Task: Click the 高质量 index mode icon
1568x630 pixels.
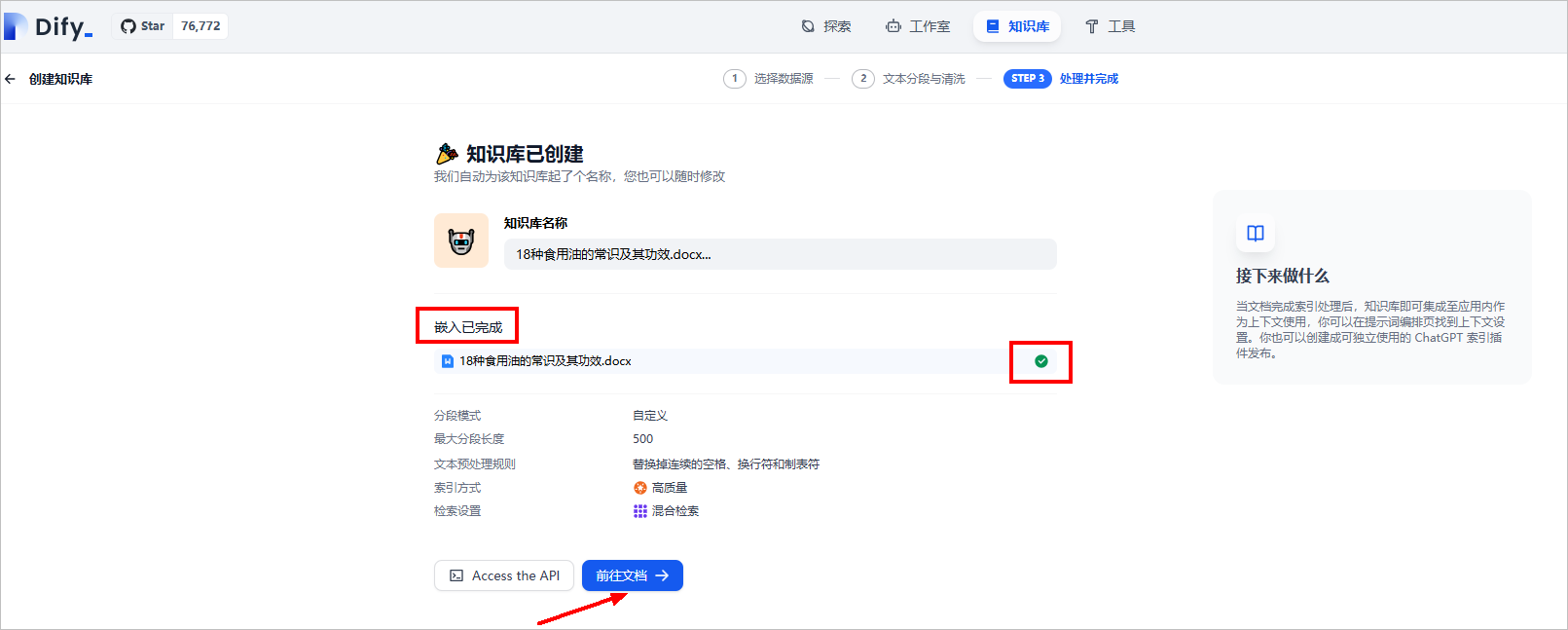Action: 640,488
